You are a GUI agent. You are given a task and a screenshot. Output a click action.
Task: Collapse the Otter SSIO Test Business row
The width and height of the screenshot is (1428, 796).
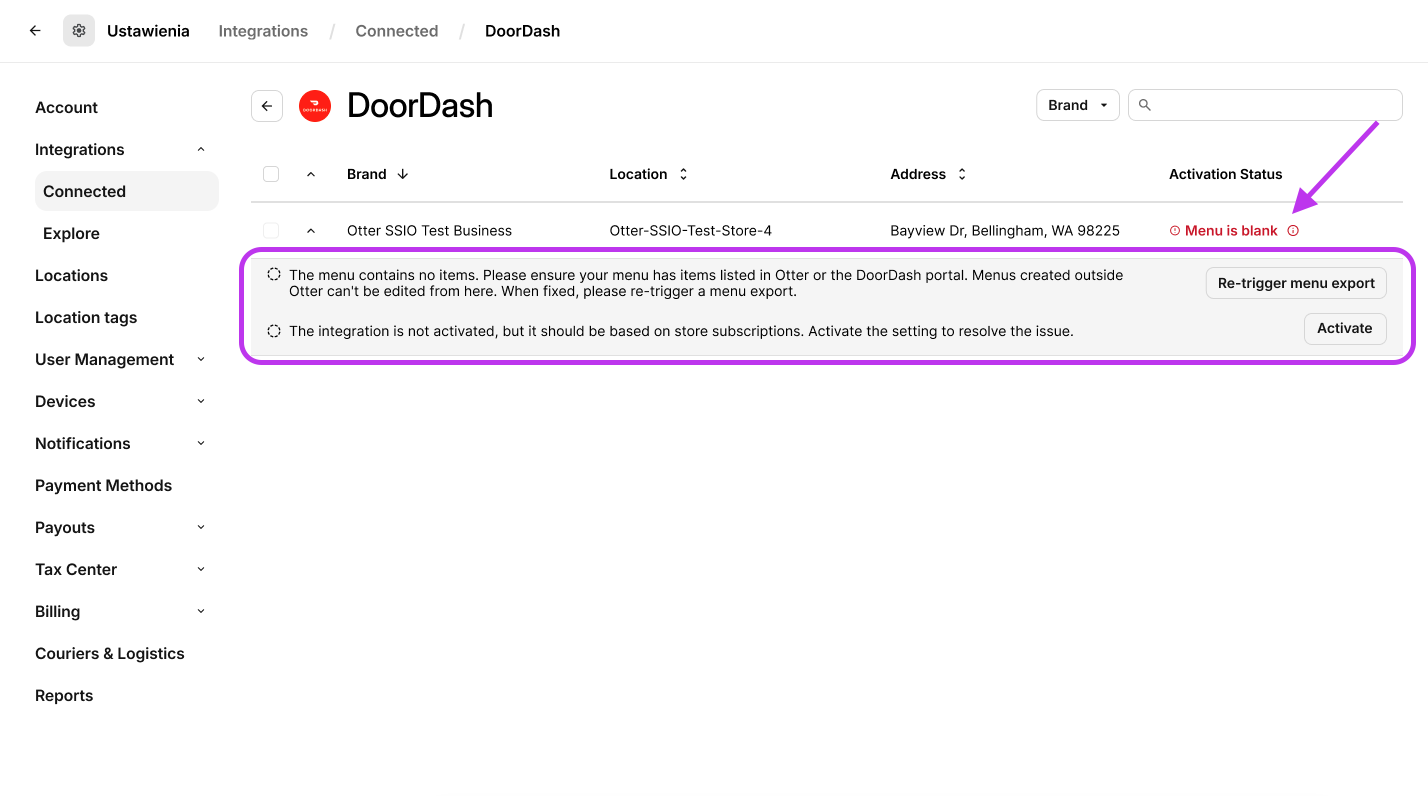pyautogui.click(x=311, y=231)
